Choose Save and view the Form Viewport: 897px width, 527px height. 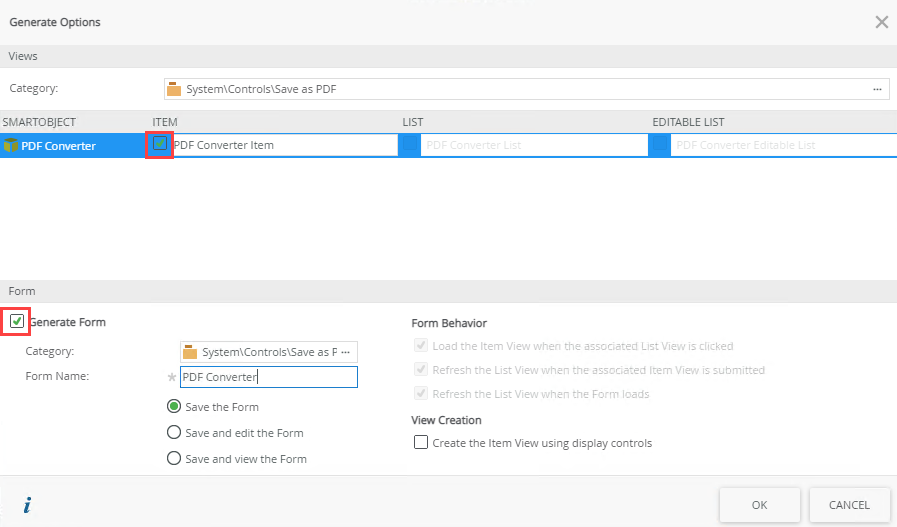(x=174, y=459)
